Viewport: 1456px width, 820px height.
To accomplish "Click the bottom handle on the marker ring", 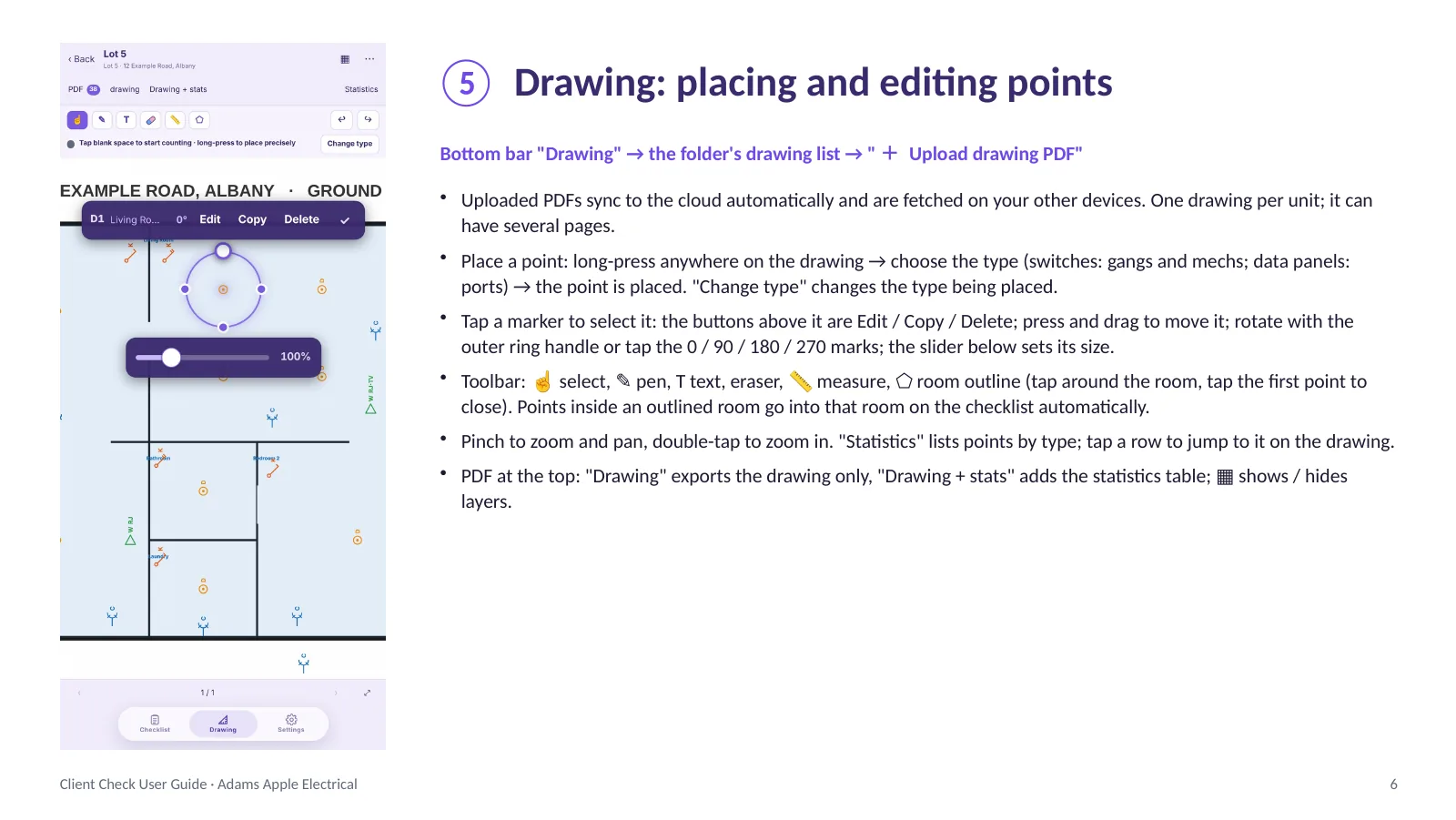I will 223,328.
